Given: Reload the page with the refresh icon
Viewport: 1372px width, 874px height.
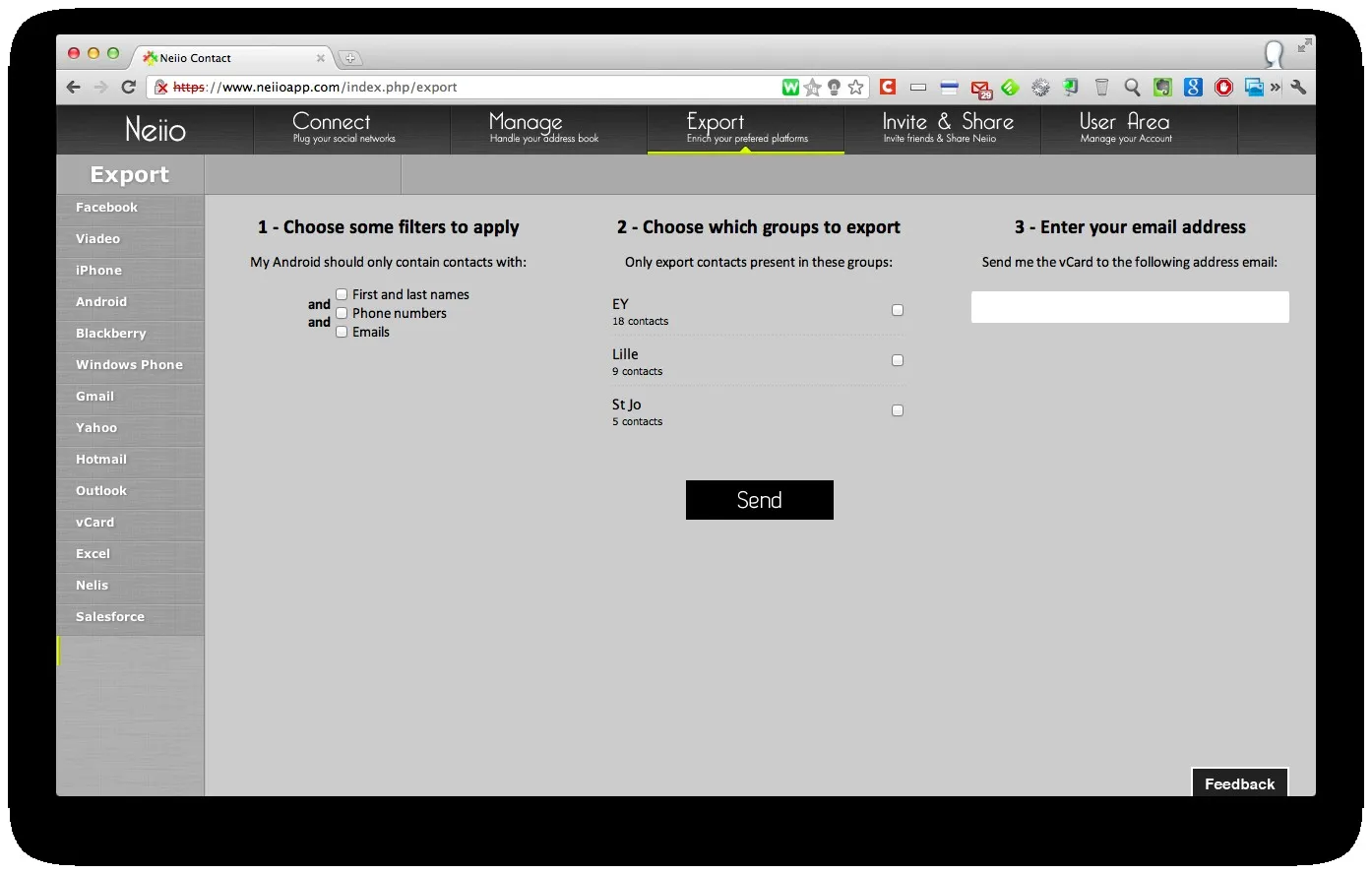Looking at the screenshot, I should [x=128, y=87].
